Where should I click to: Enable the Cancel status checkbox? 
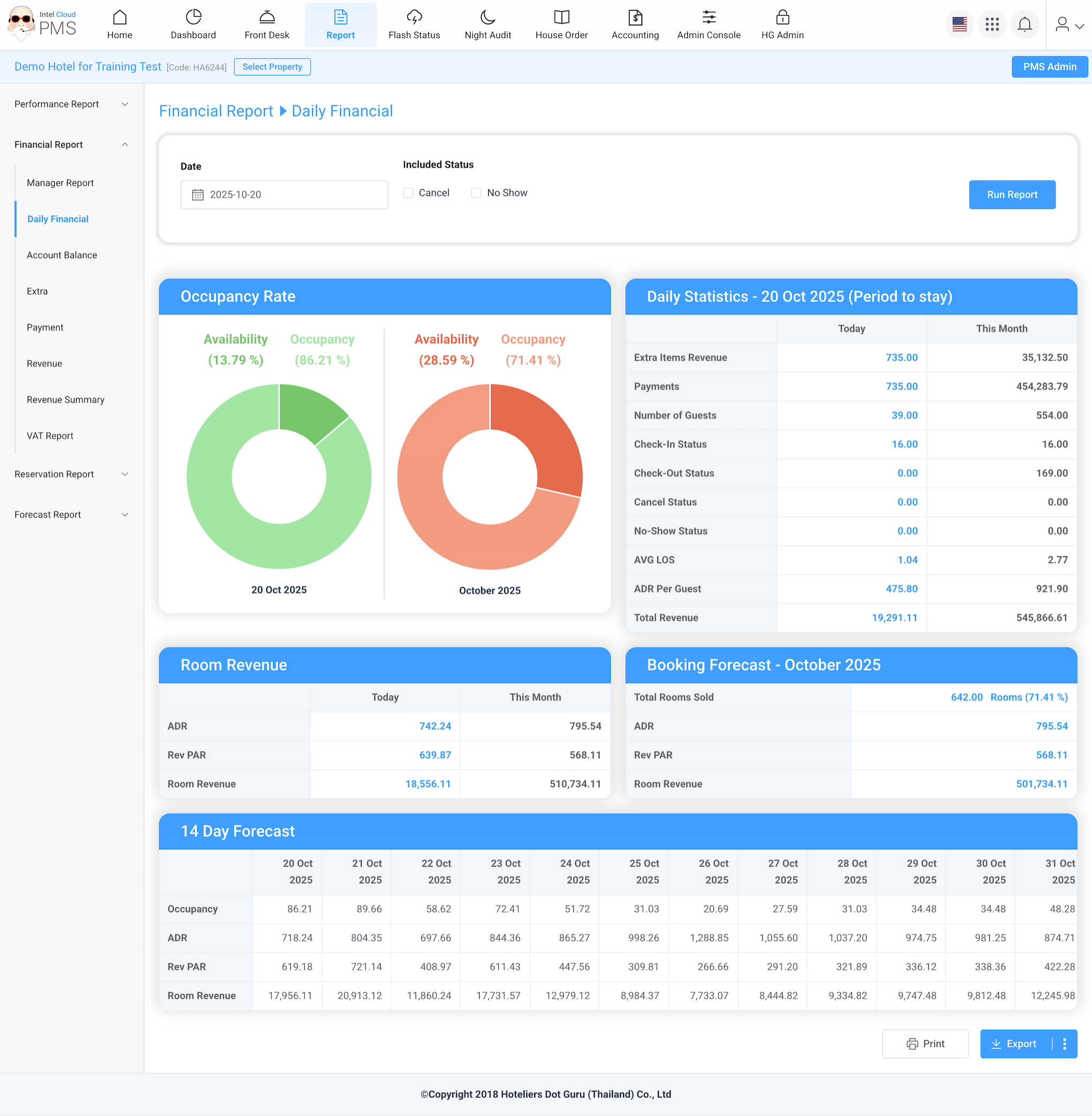click(408, 193)
